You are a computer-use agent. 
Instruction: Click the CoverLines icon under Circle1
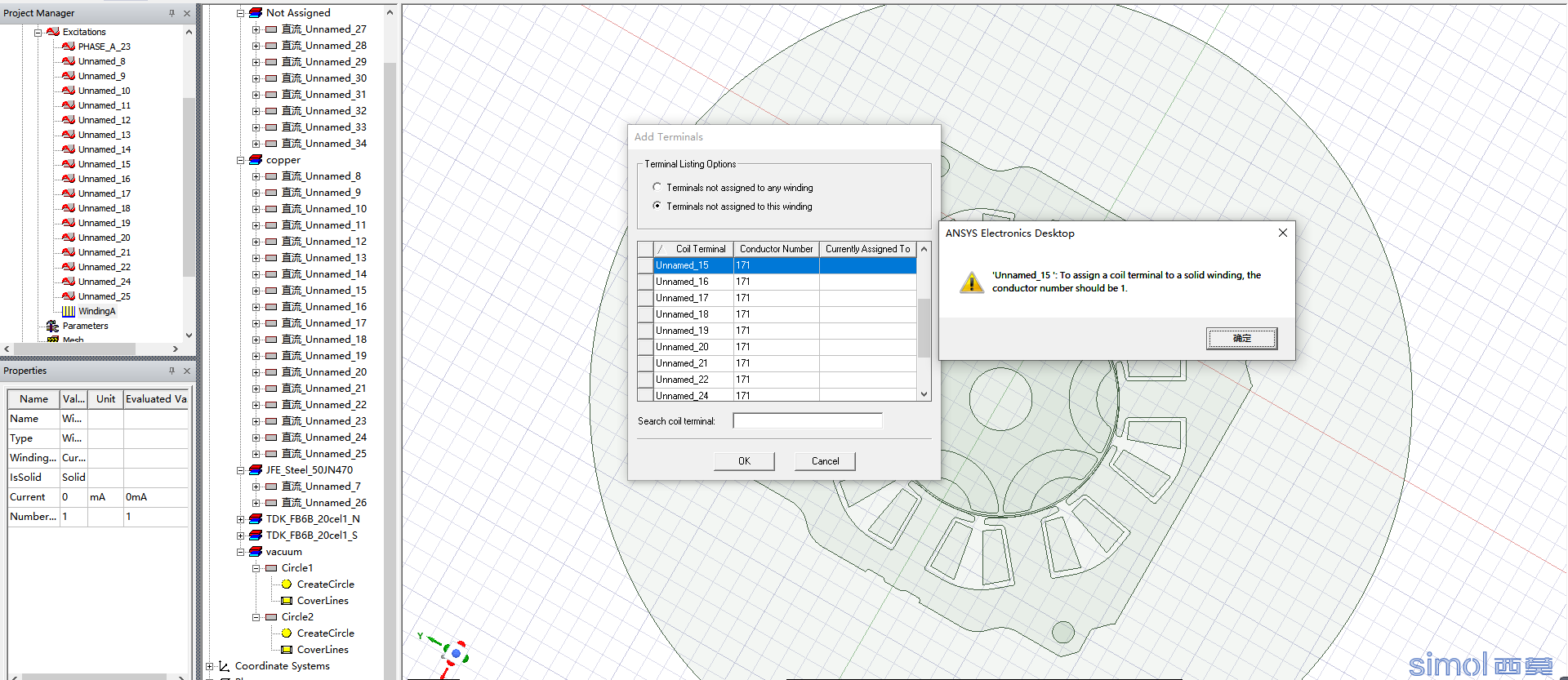click(287, 601)
